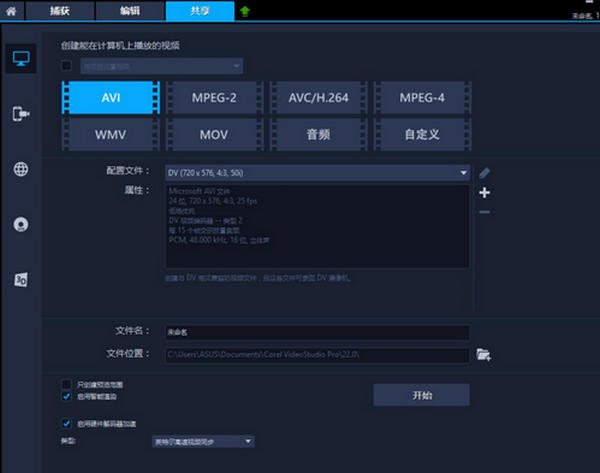Choose the MPEG-4 format button
The image size is (600, 473).
tap(422, 98)
